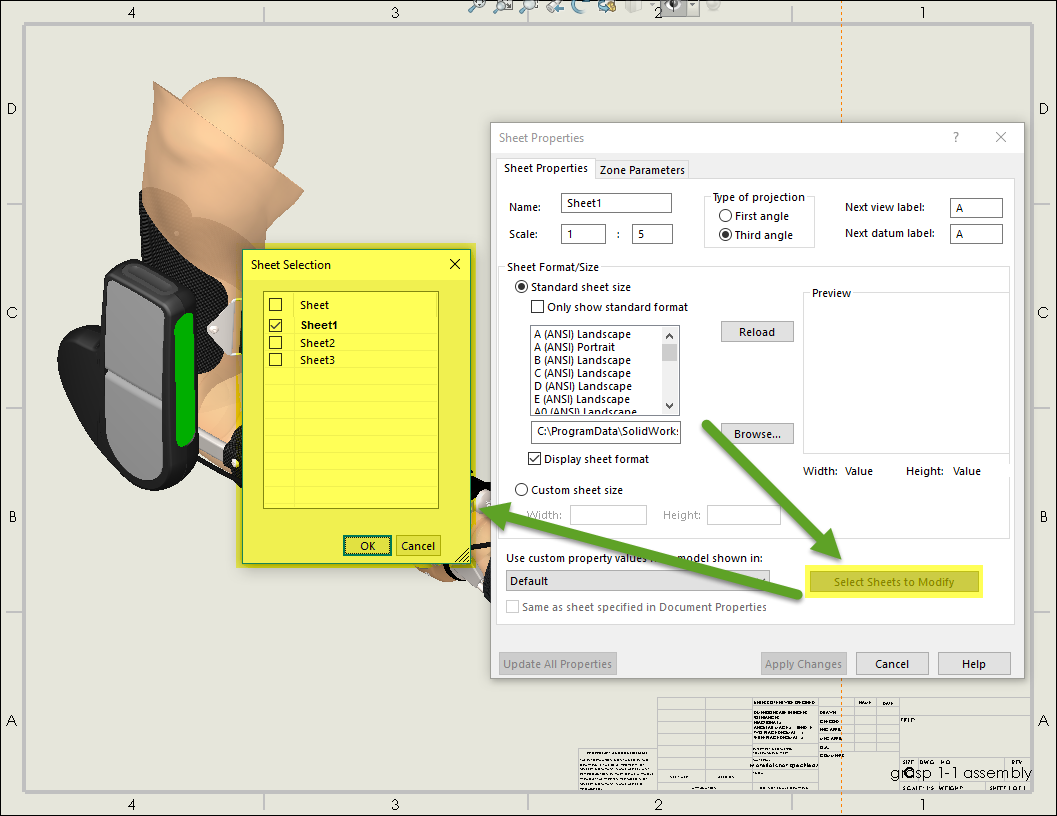Viewport: 1057px width, 816px height.
Task: Select the First angle projection option
Action: tap(726, 216)
